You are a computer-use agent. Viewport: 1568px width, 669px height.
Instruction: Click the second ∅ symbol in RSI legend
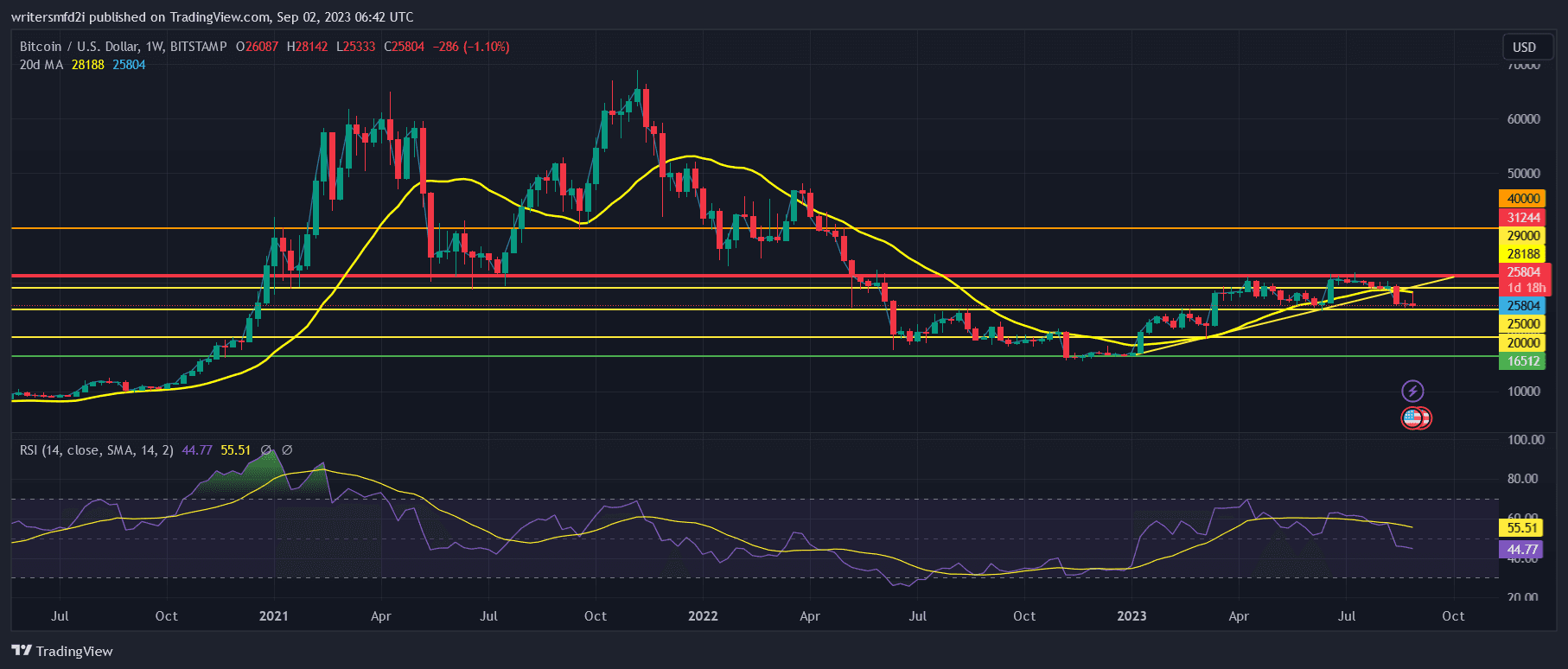point(287,450)
